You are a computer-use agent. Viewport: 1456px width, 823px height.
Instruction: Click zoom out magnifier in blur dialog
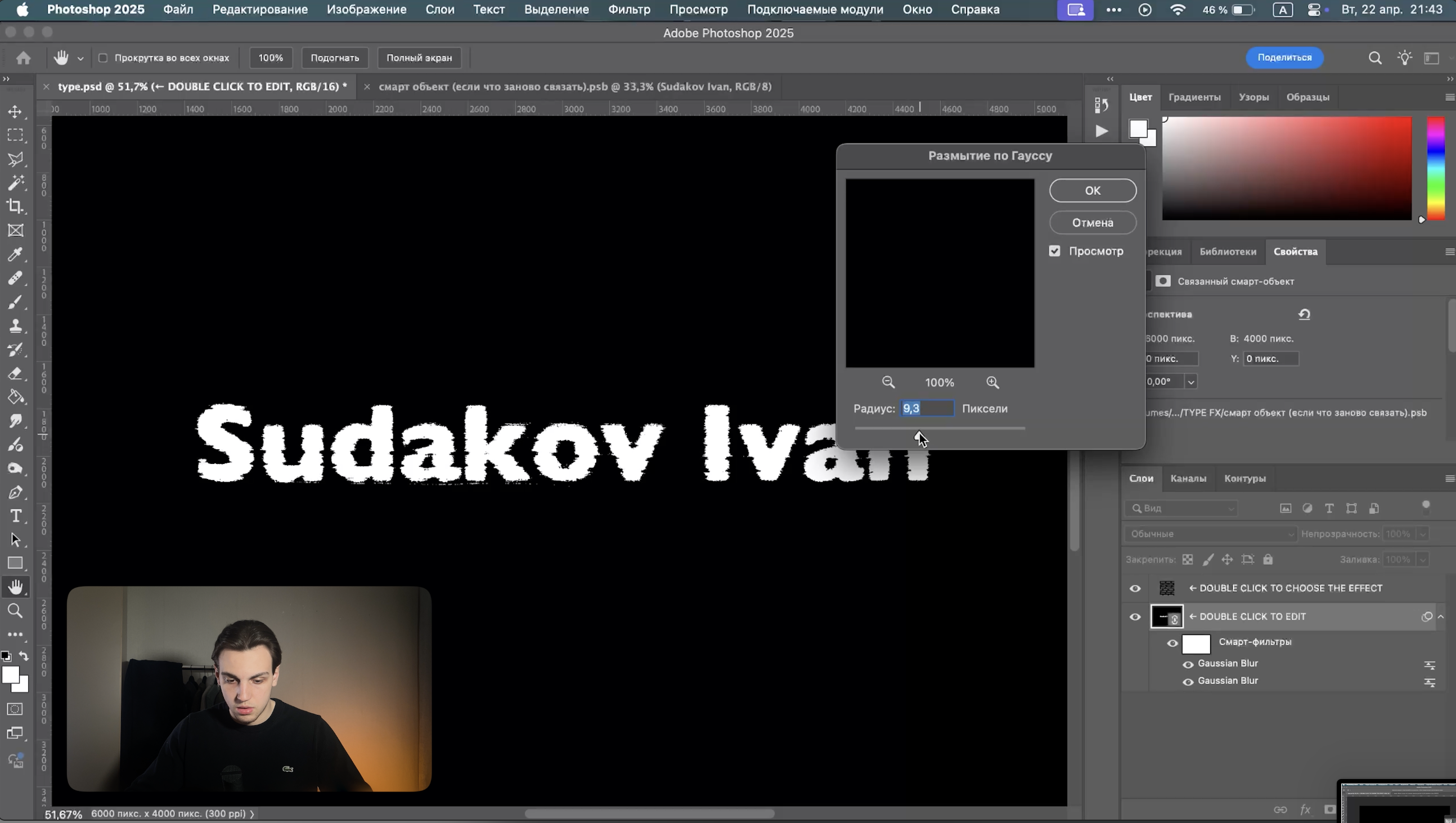pos(888,383)
